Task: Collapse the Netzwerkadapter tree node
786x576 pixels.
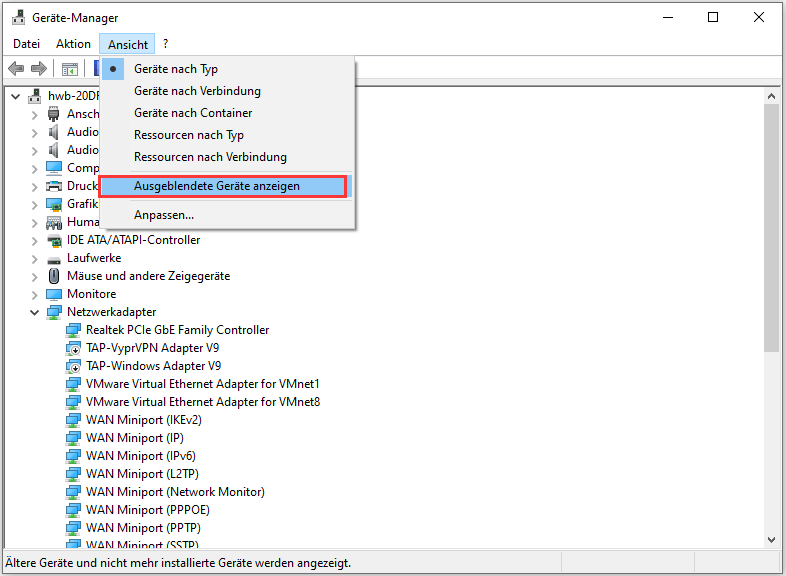Action: click(35, 312)
